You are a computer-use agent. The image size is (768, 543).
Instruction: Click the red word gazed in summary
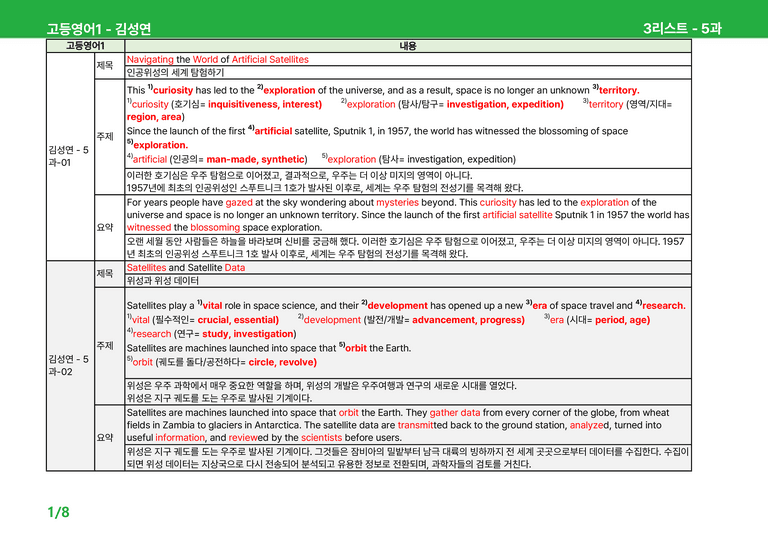(239, 202)
